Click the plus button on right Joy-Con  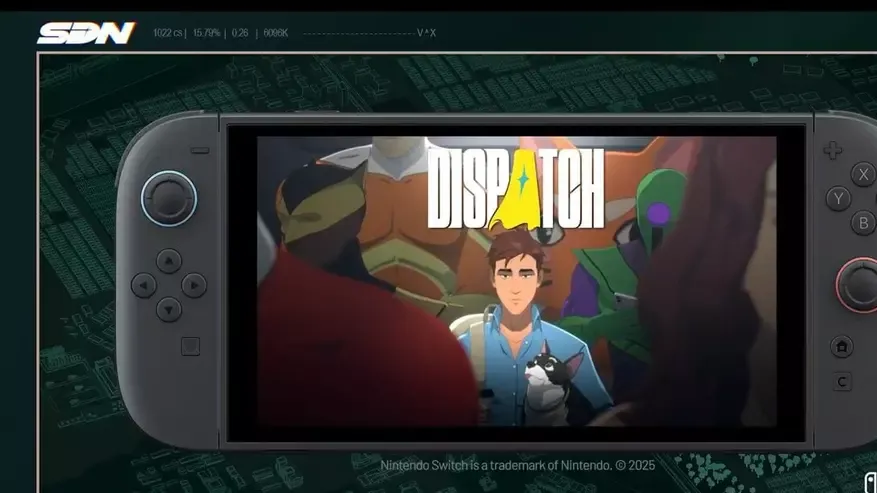point(833,150)
